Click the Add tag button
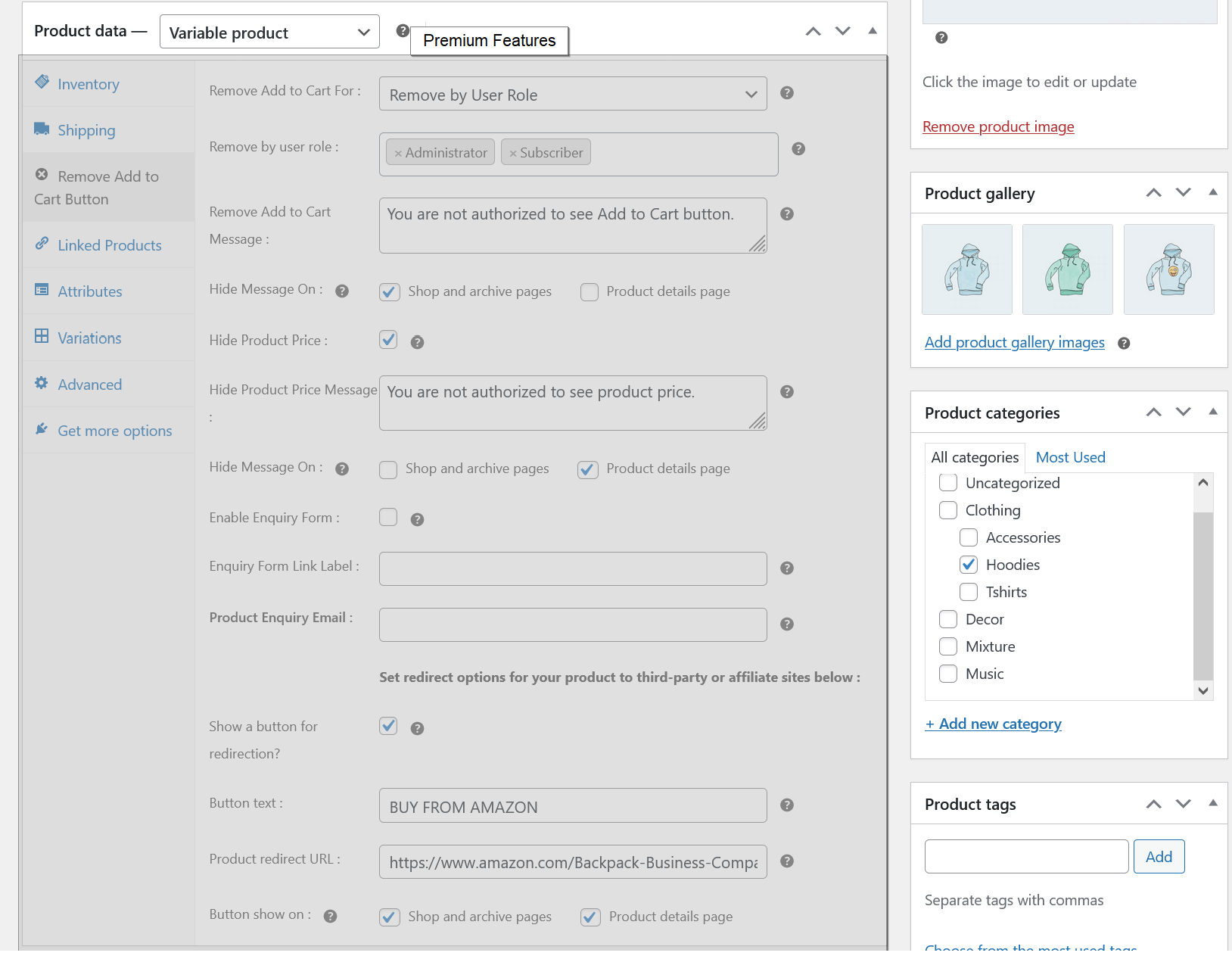 point(1159,857)
